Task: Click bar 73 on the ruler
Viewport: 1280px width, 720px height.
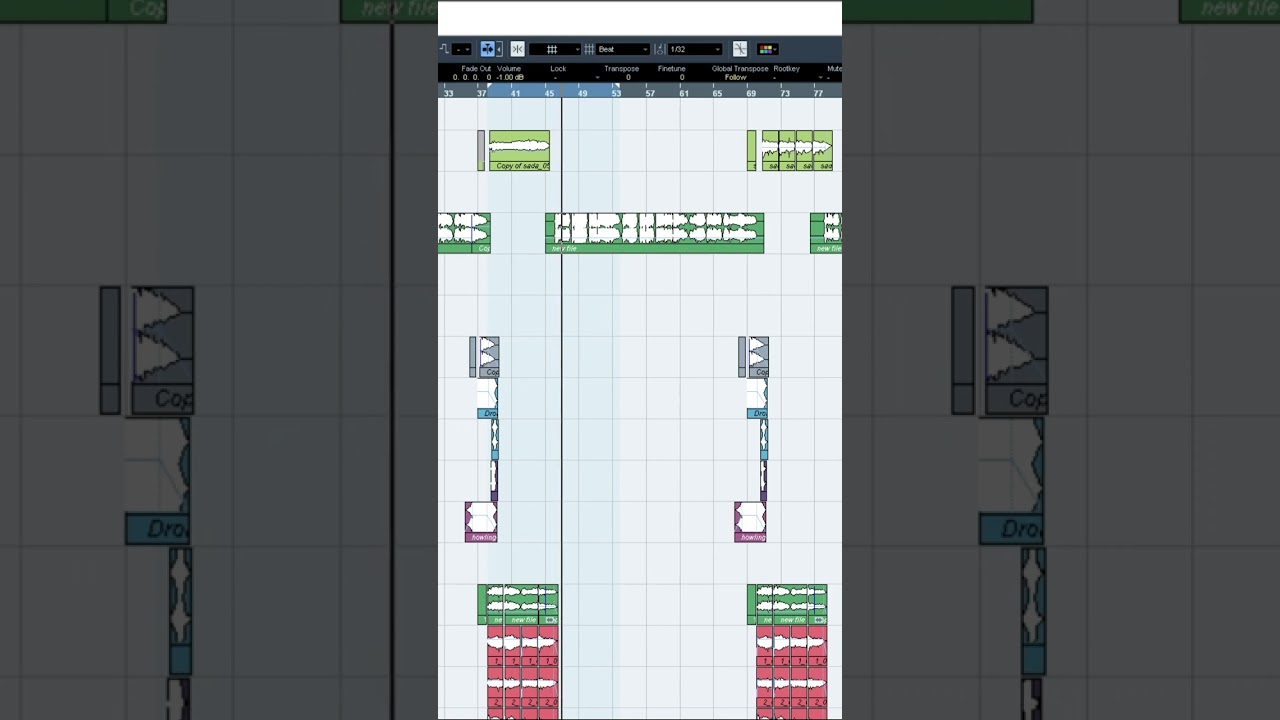Action: [785, 93]
